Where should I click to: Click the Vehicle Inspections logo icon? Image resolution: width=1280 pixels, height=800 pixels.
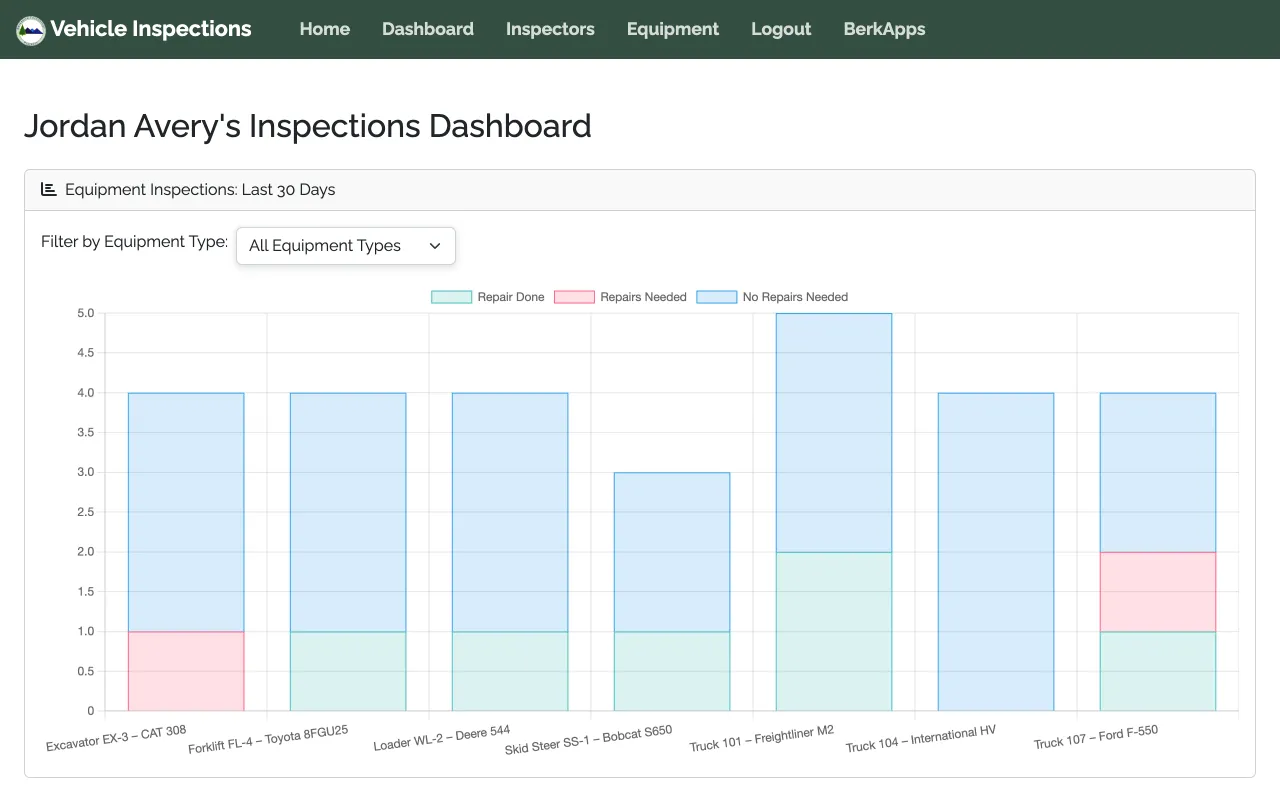click(31, 30)
